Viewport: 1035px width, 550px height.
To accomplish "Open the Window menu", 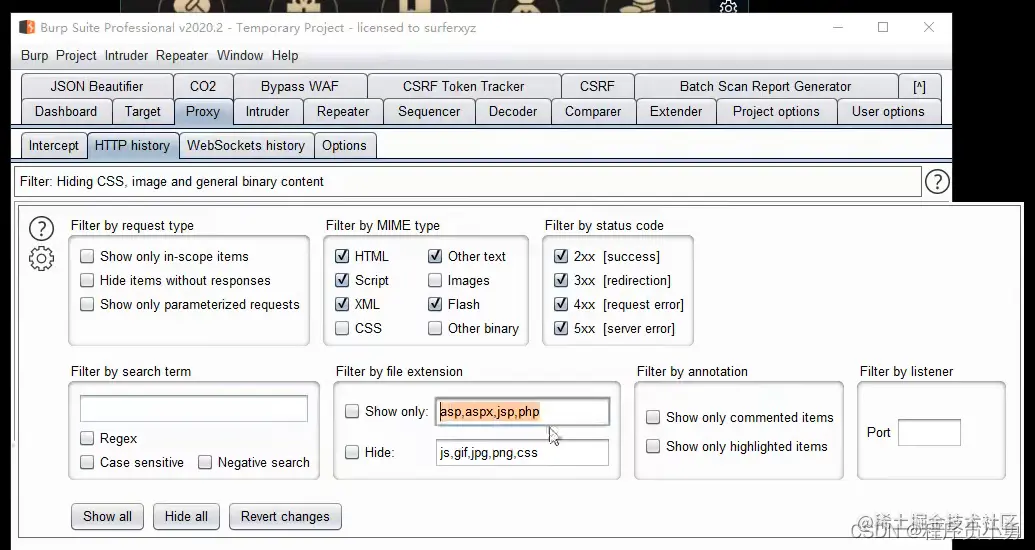I will [x=240, y=55].
